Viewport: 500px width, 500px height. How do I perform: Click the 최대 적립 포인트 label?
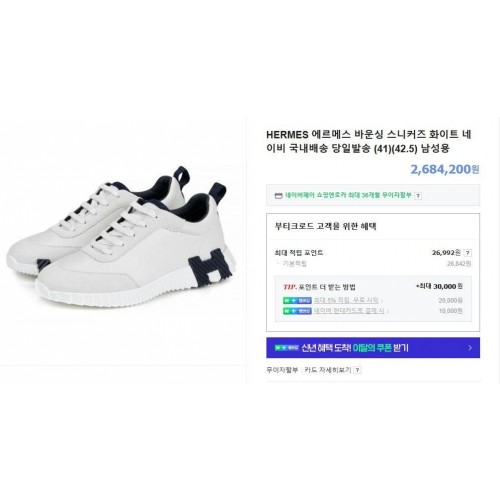[299, 253]
